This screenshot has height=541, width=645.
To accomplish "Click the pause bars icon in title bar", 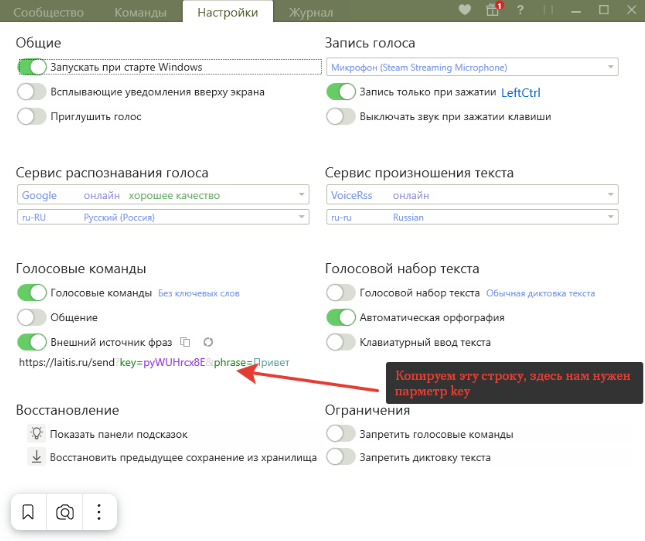I will 548,9.
